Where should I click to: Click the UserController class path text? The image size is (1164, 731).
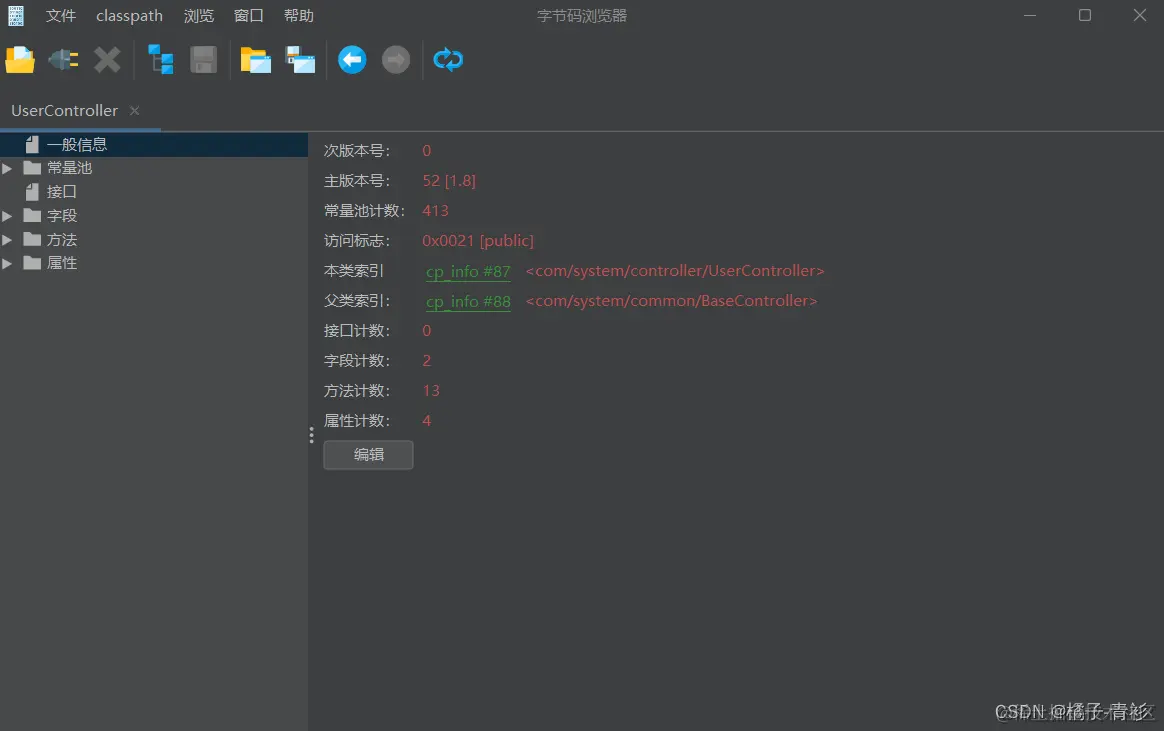(x=675, y=271)
